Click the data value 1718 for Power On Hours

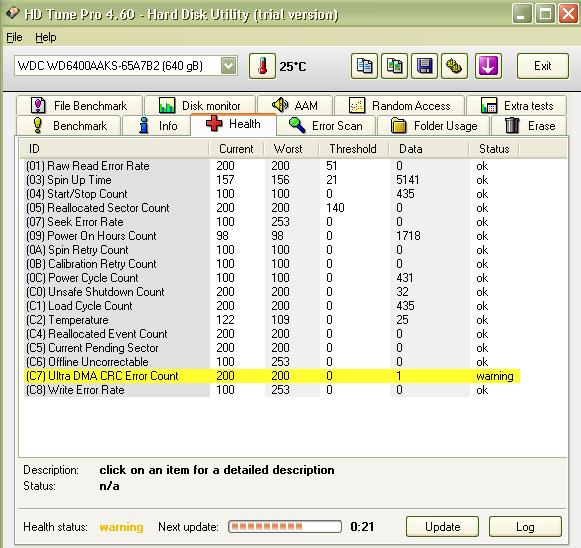[x=408, y=236]
